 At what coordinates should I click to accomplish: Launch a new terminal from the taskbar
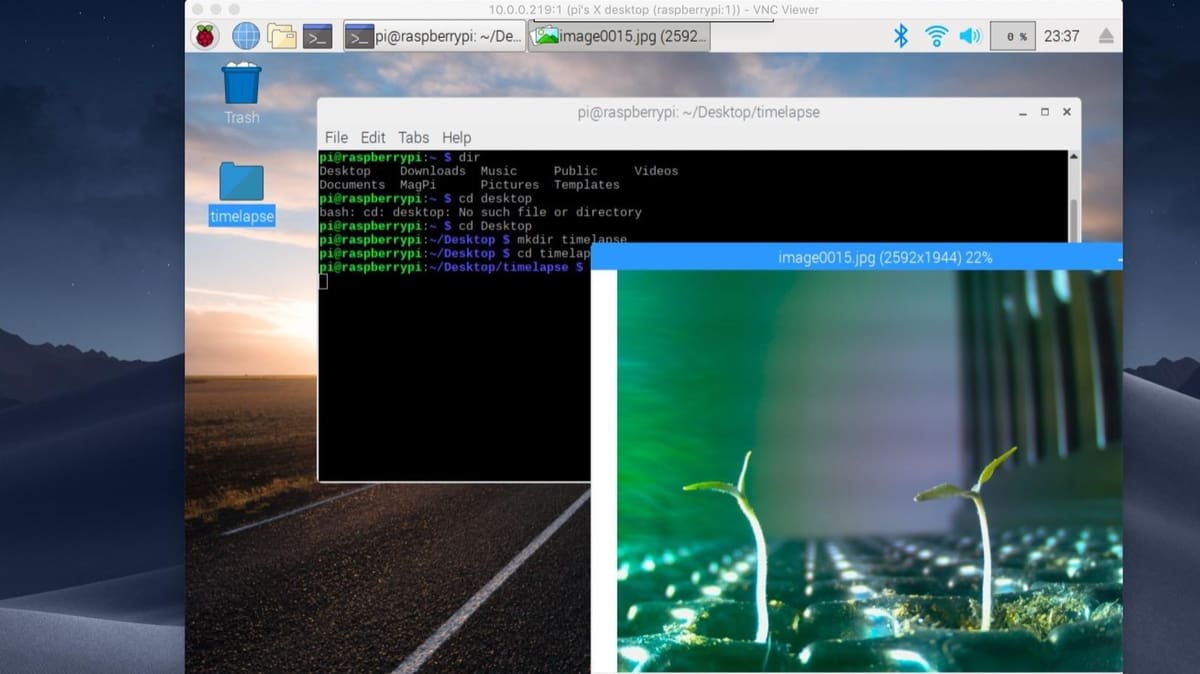click(x=317, y=36)
